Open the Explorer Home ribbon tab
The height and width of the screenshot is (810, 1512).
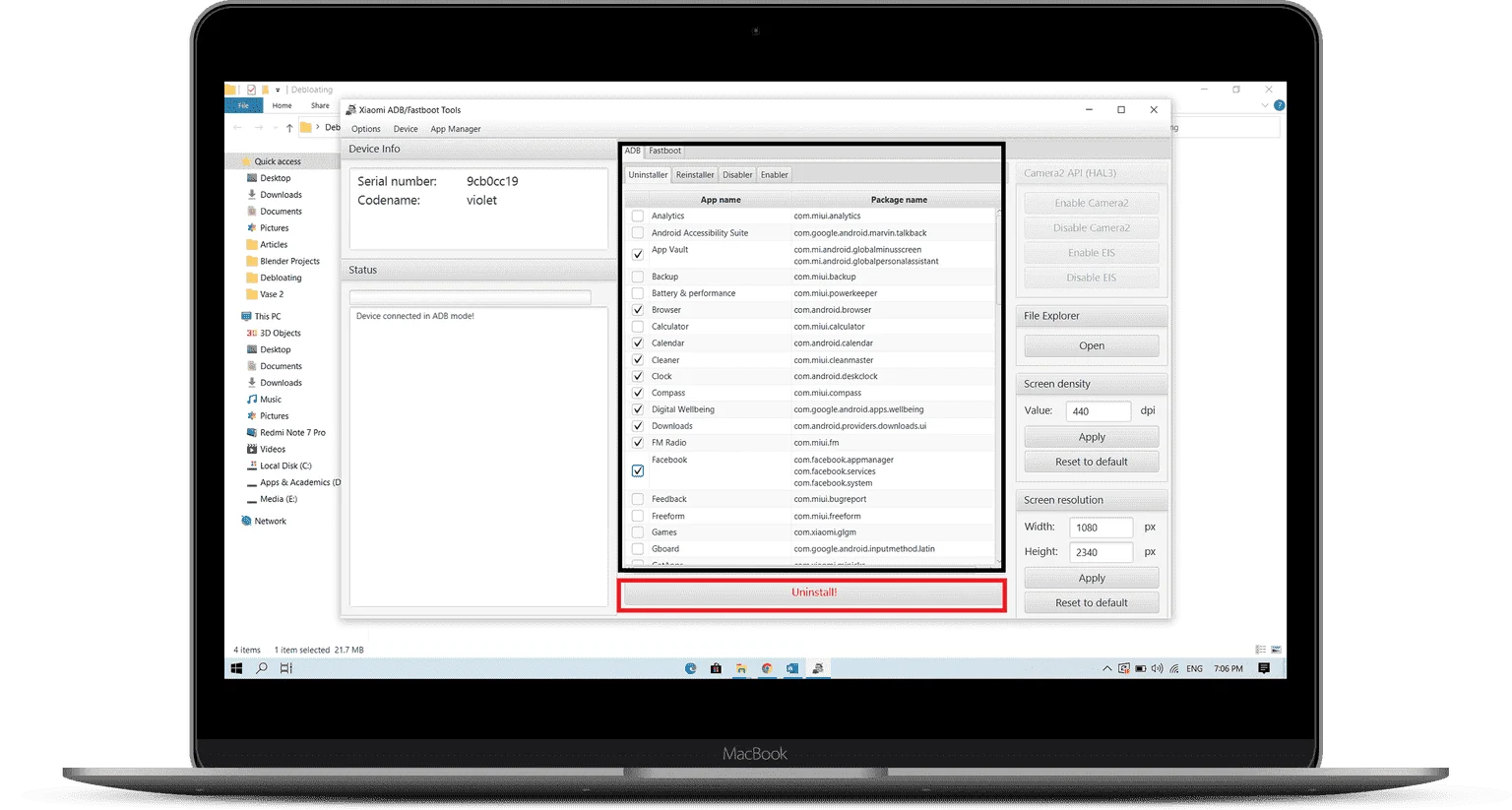pyautogui.click(x=283, y=105)
